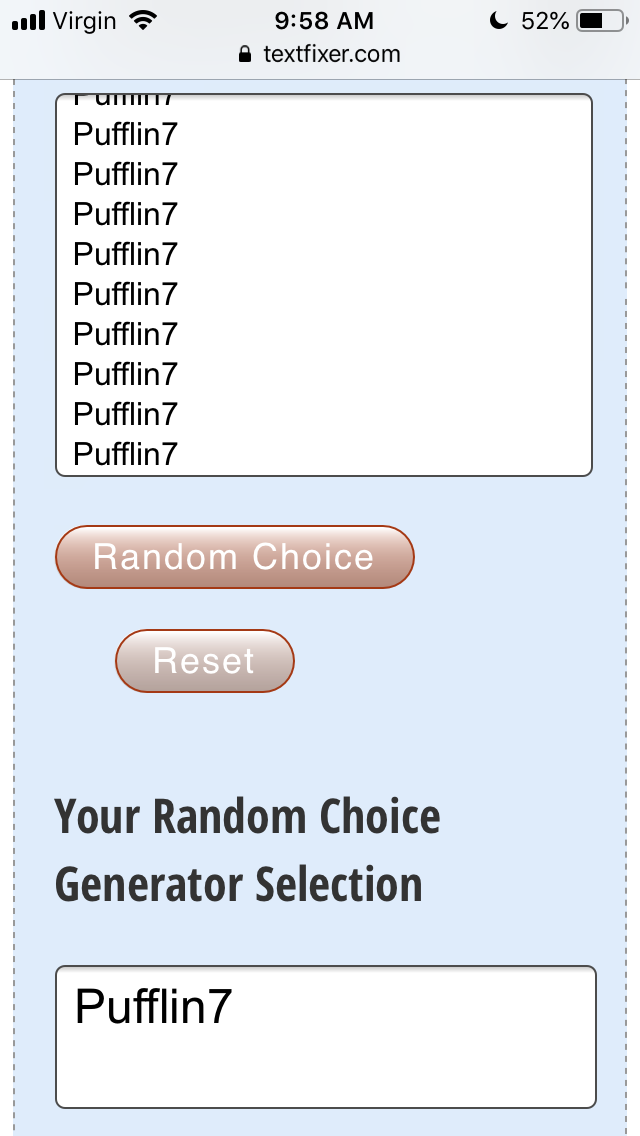Tap the padlock icon beside textfixer.com
This screenshot has height=1136, width=640.
tap(245, 54)
